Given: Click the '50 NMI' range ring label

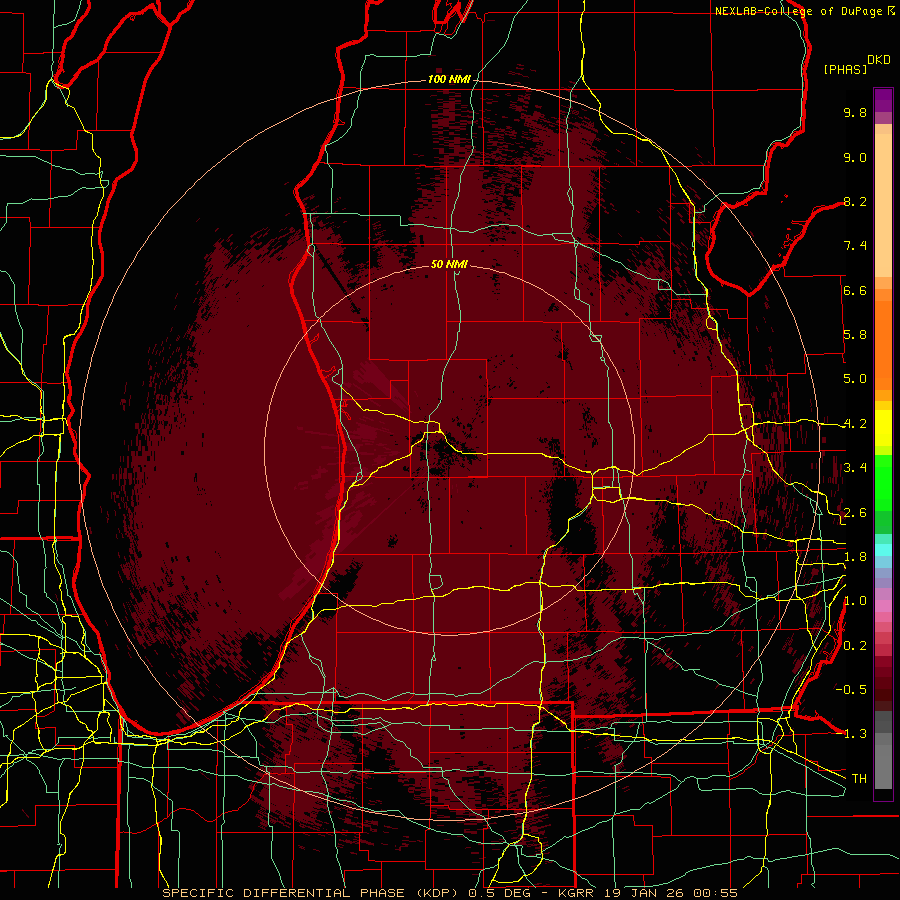Looking at the screenshot, I should click(449, 264).
